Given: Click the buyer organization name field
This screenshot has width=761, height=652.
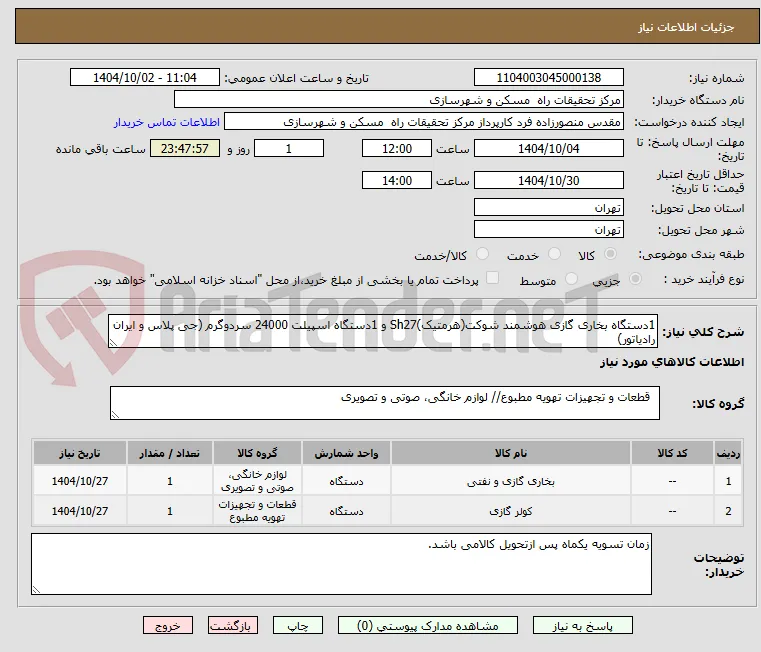Looking at the screenshot, I should pos(398,100).
